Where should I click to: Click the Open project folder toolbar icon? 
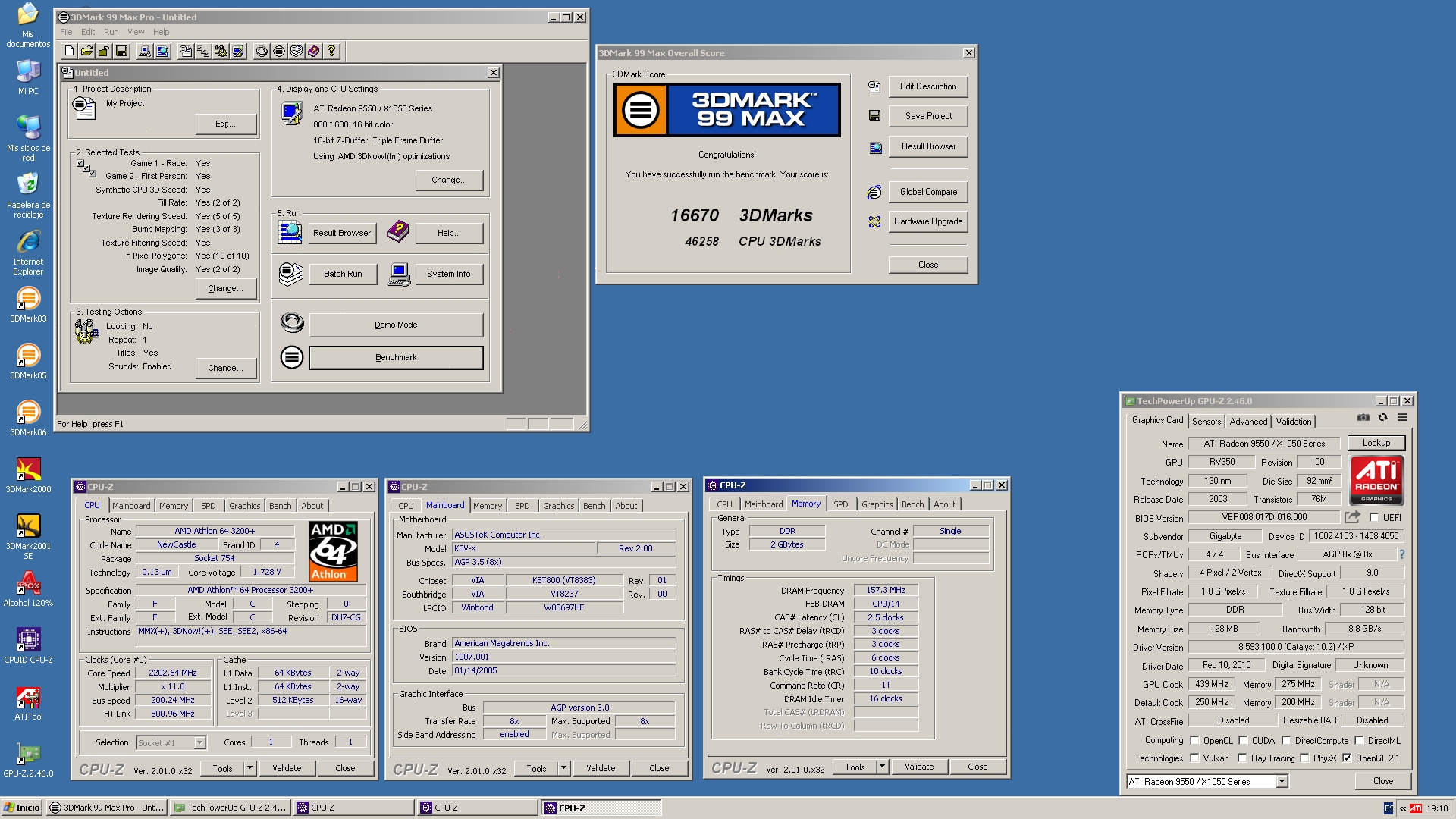pyautogui.click(x=86, y=51)
